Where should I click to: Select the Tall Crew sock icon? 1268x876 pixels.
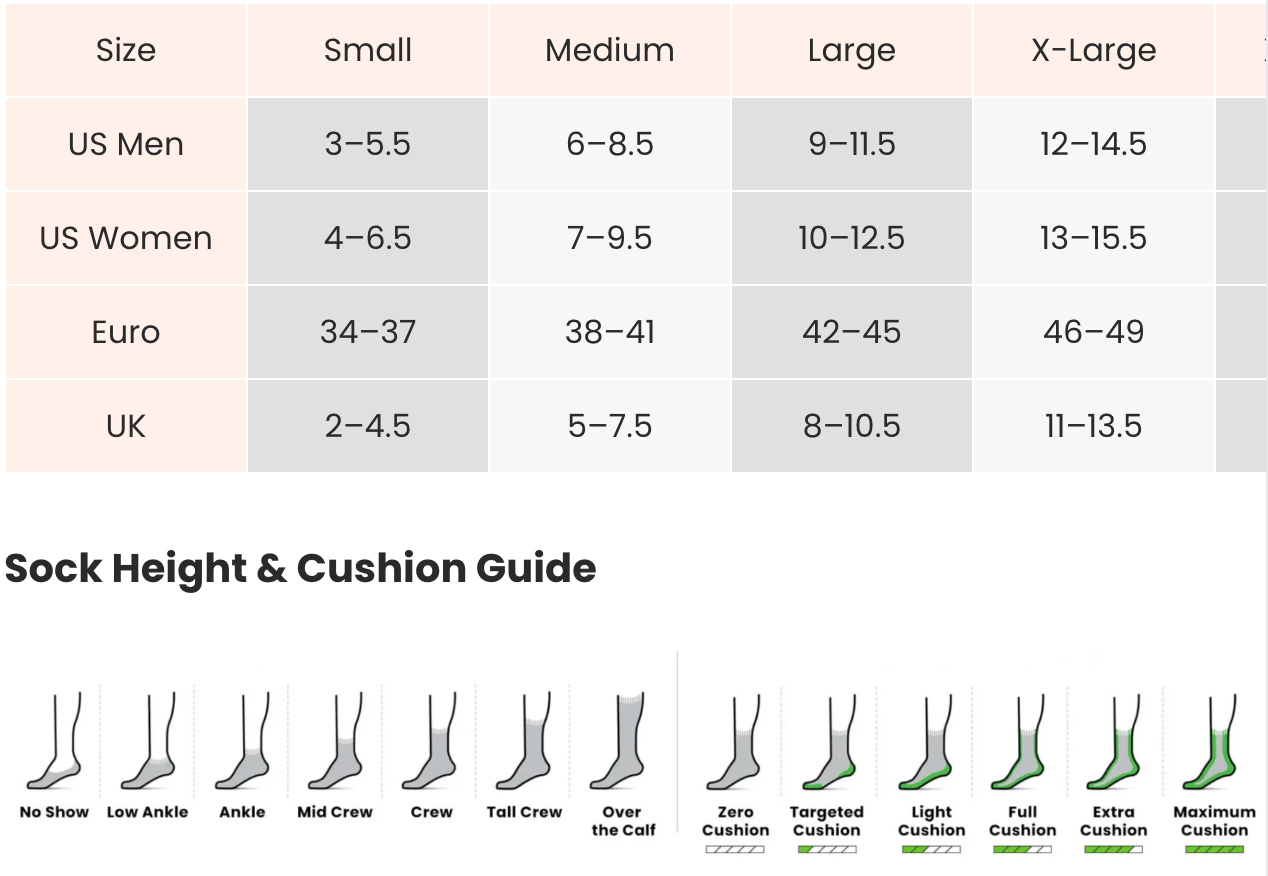coord(524,741)
